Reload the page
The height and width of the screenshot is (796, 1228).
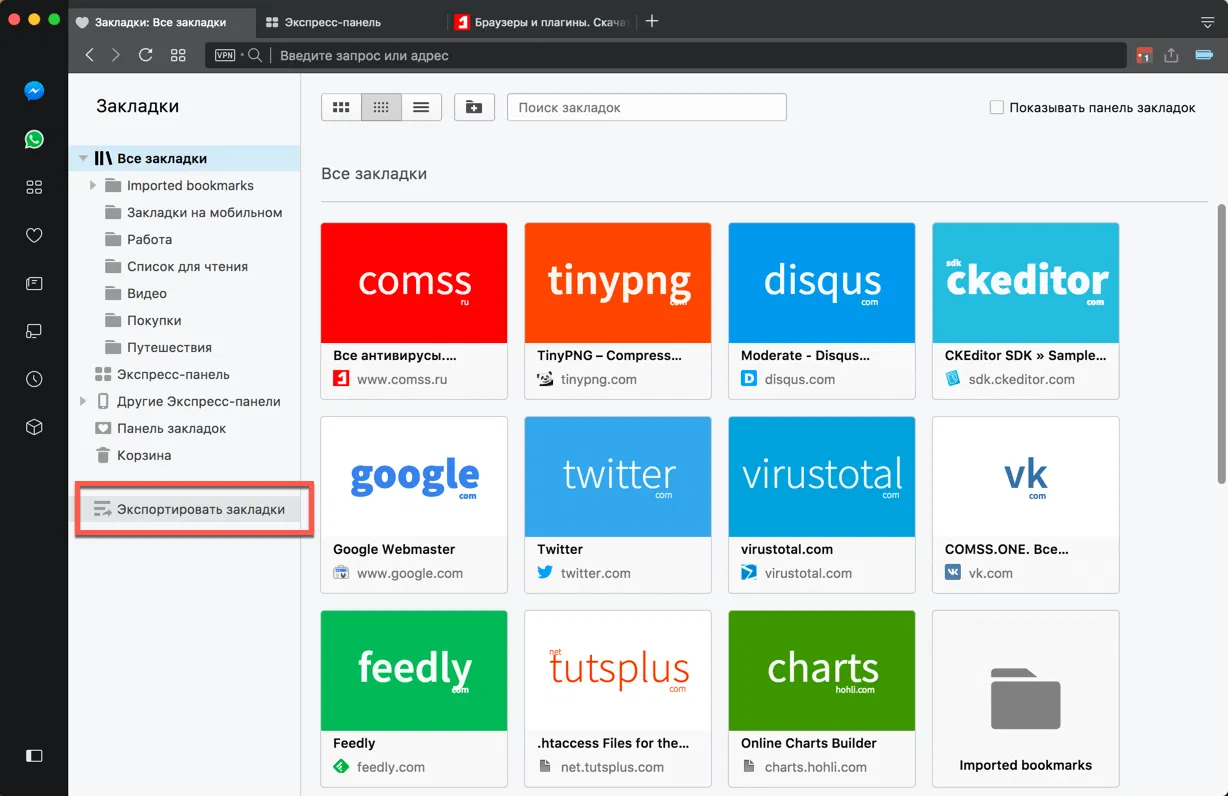(x=146, y=55)
